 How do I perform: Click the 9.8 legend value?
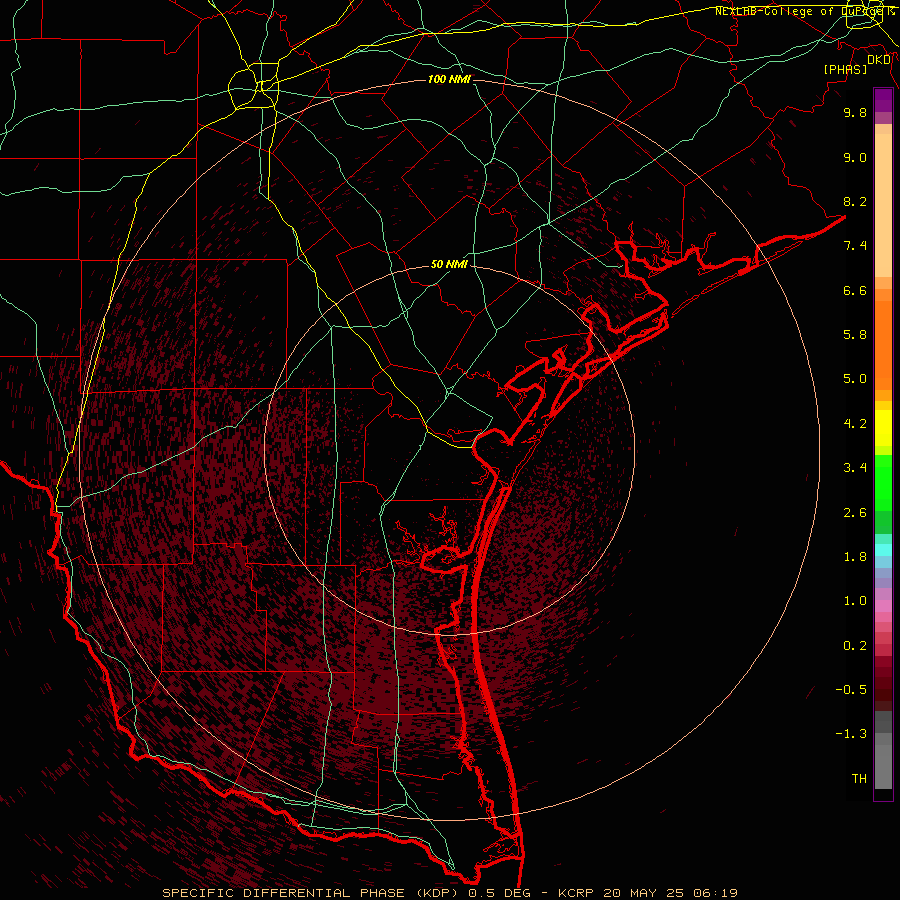[855, 112]
